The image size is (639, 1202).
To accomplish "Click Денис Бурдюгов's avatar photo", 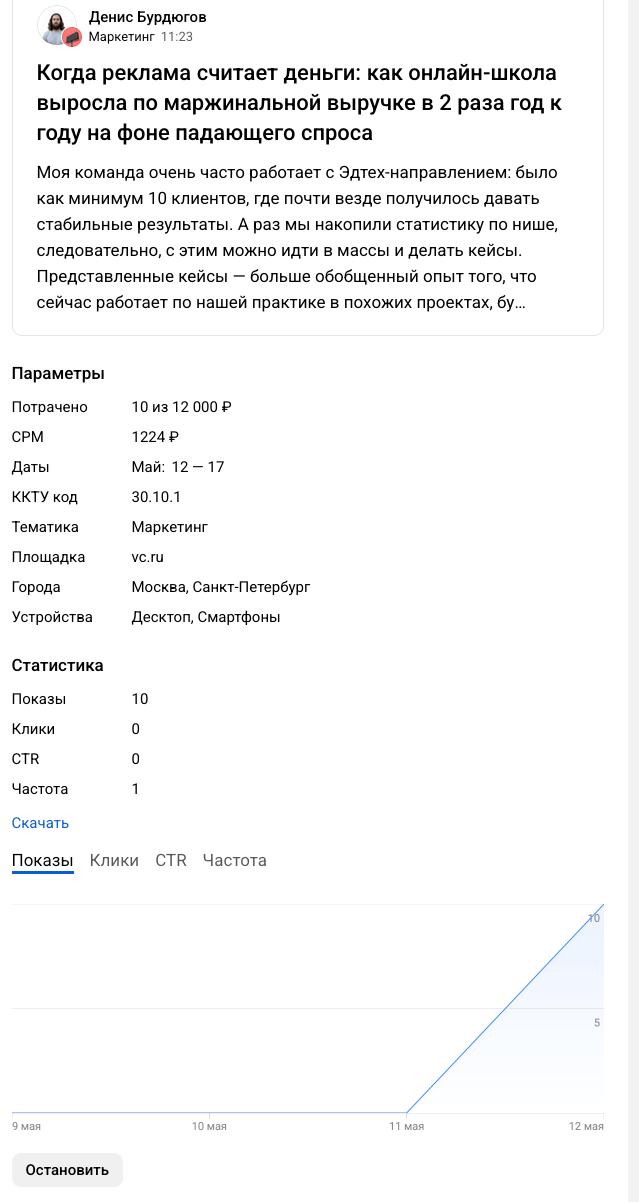I will click(57, 25).
